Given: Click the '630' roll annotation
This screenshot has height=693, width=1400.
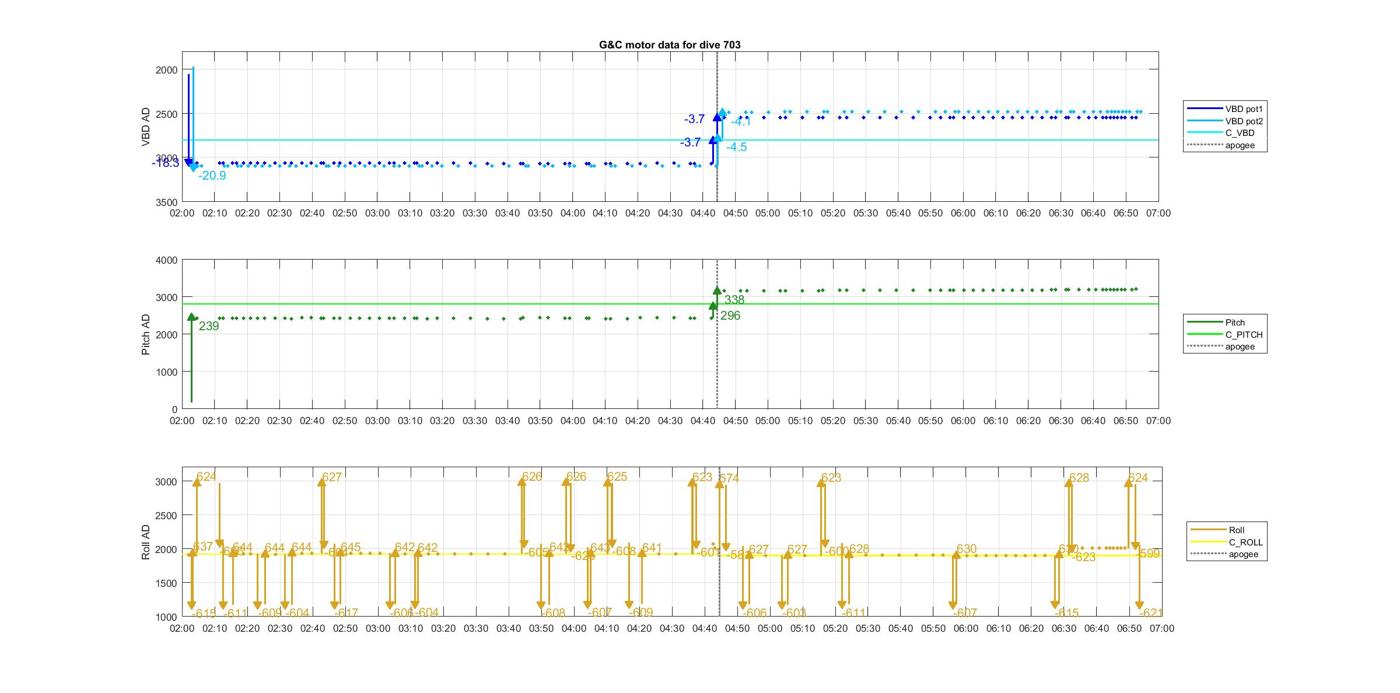Looking at the screenshot, I should [966, 549].
